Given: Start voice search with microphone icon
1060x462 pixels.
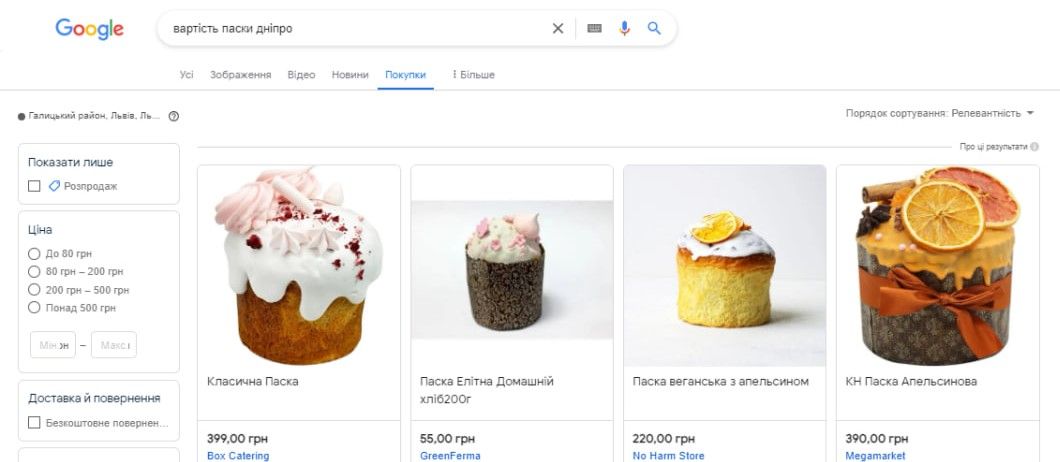Looking at the screenshot, I should click(x=624, y=29).
